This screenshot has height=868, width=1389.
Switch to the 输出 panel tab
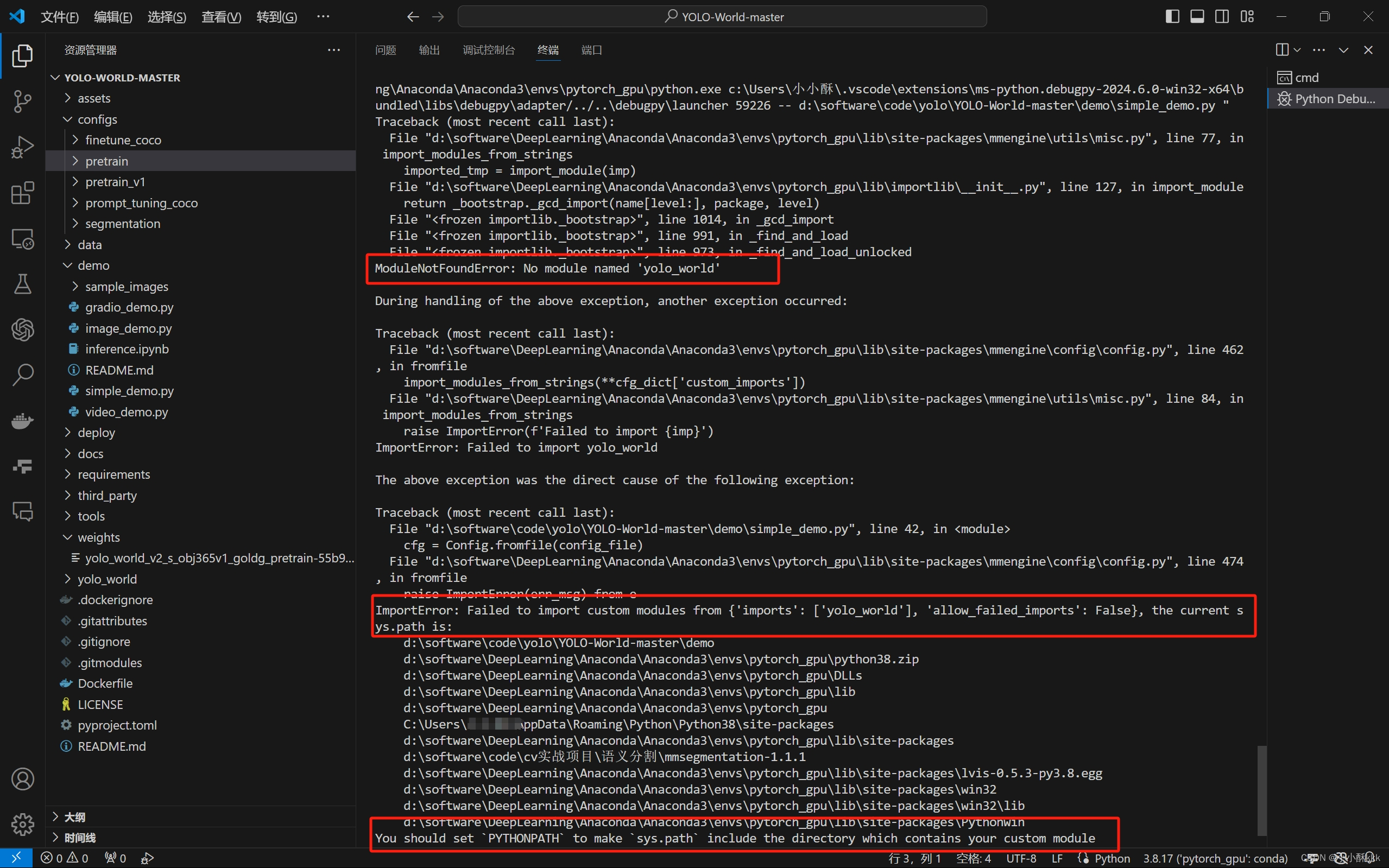[x=429, y=50]
